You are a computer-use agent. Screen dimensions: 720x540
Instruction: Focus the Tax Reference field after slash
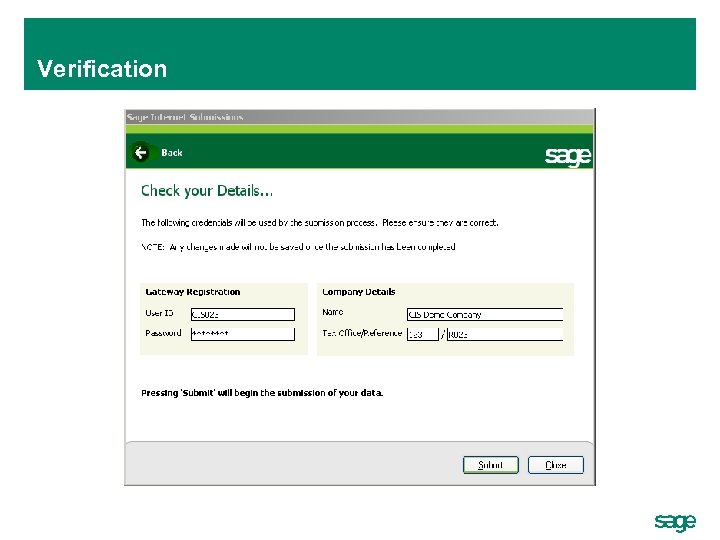click(505, 334)
